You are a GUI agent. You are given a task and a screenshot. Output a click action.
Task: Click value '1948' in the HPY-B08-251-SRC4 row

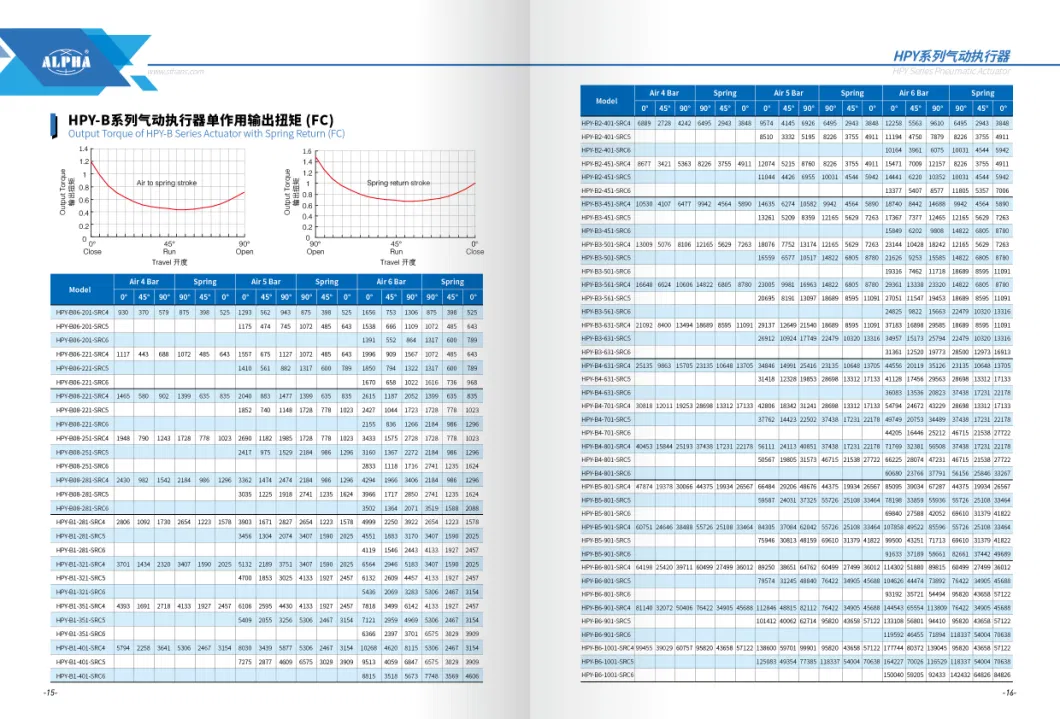tap(123, 438)
